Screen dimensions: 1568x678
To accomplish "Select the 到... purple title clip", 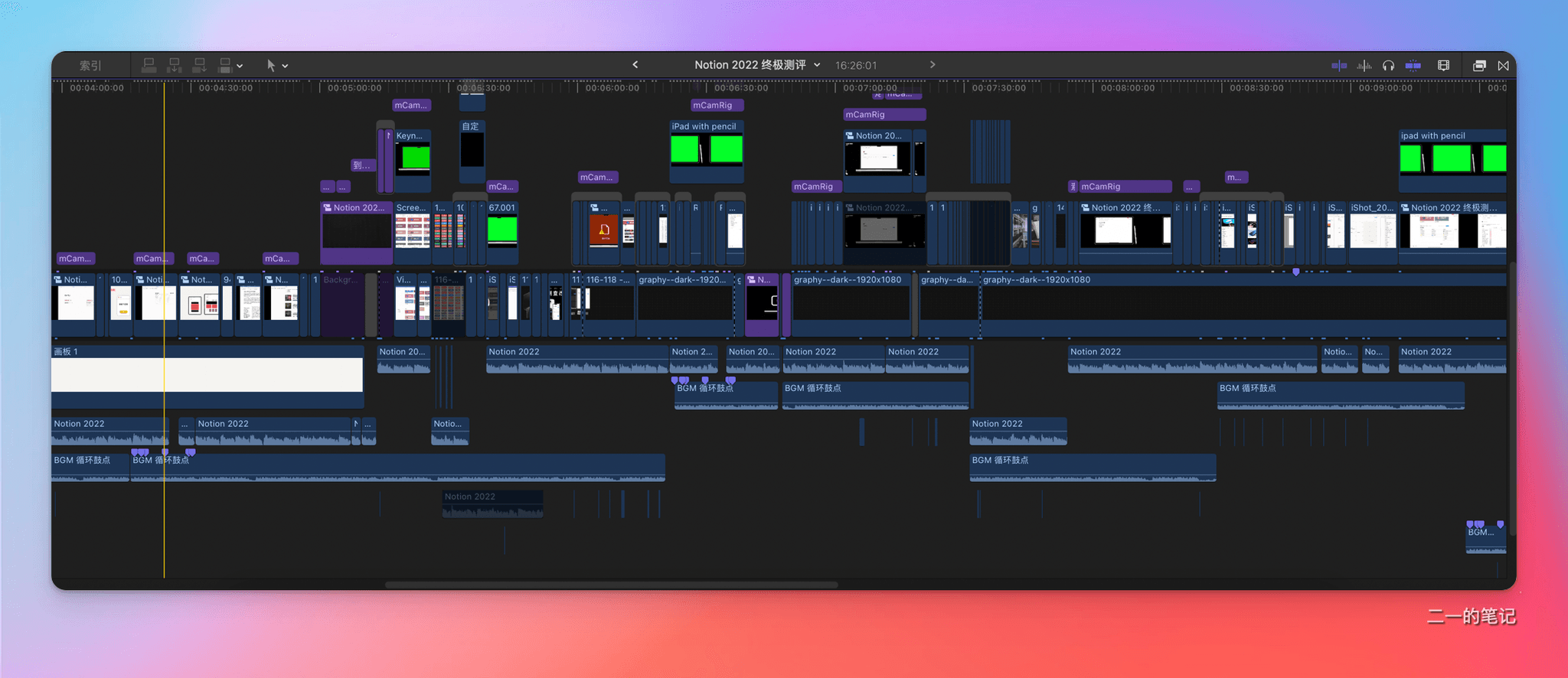I will 362,165.
